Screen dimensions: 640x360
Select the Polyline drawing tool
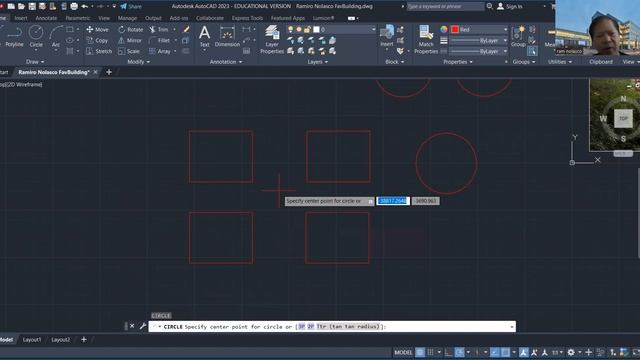tap(14, 36)
